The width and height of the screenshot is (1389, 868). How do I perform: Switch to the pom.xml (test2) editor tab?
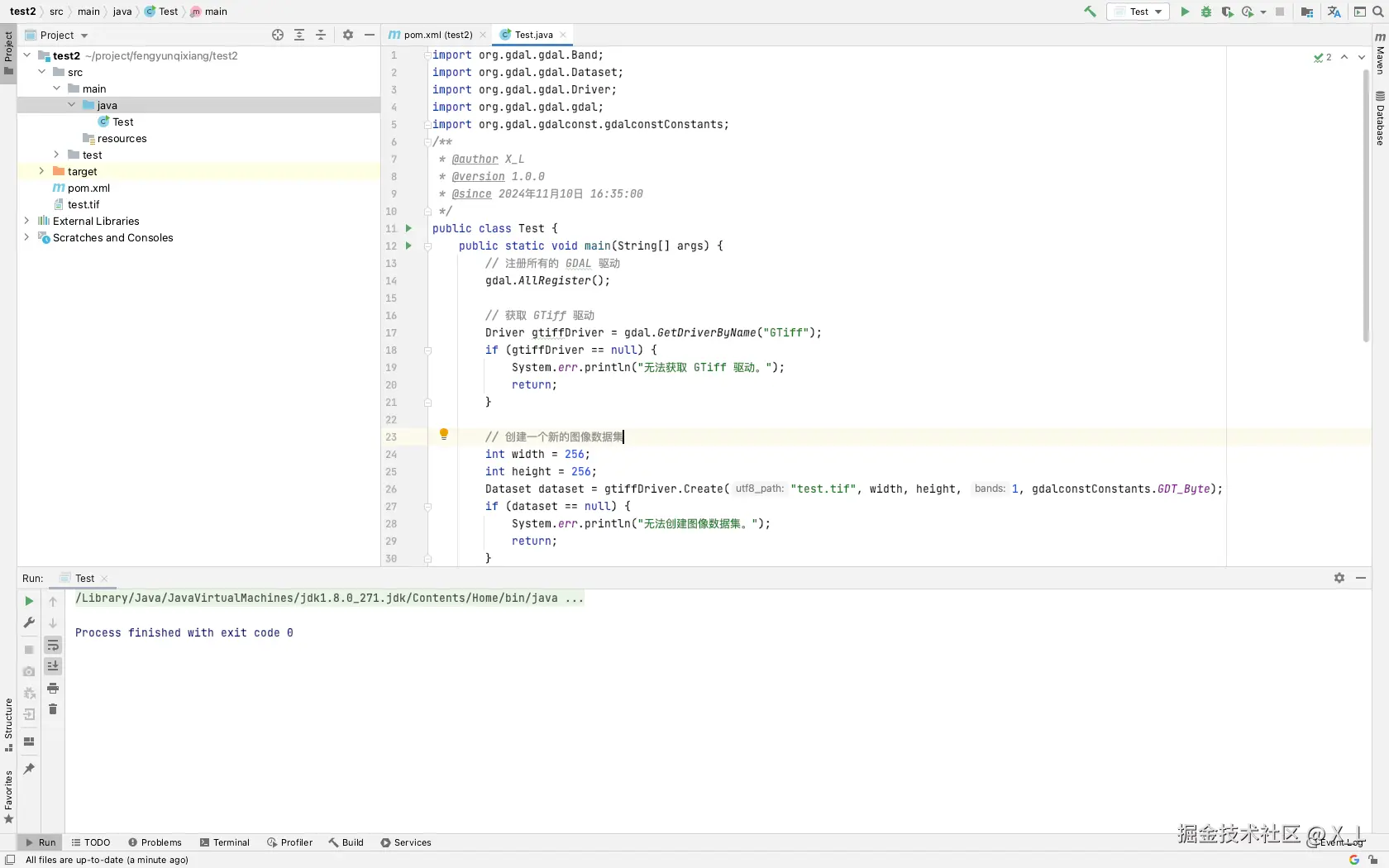coord(437,35)
